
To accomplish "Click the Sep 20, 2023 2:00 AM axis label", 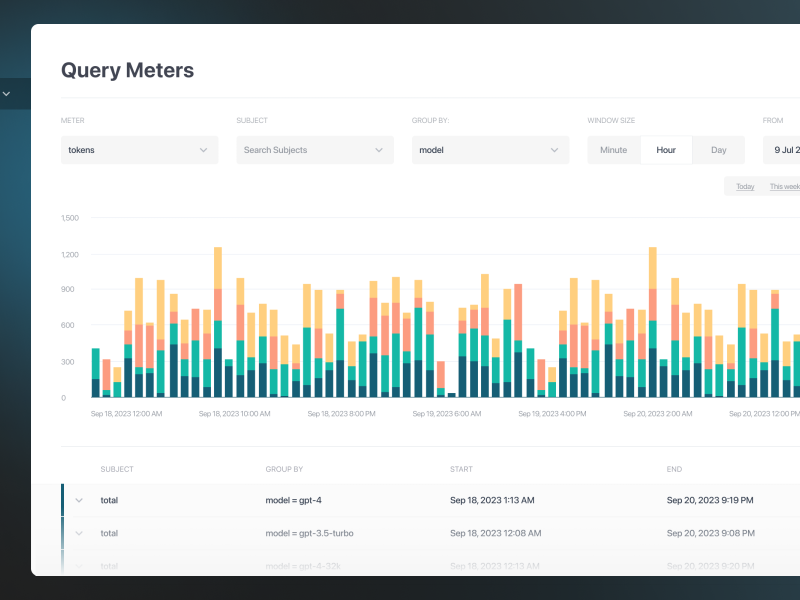I will pyautogui.click(x=658, y=414).
